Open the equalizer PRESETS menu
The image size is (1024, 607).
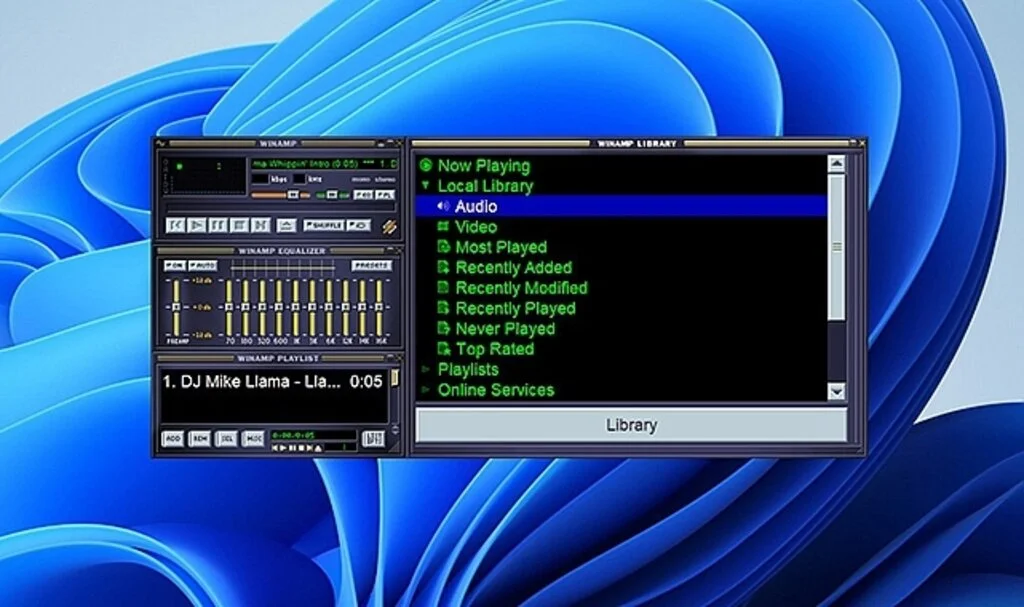click(372, 265)
